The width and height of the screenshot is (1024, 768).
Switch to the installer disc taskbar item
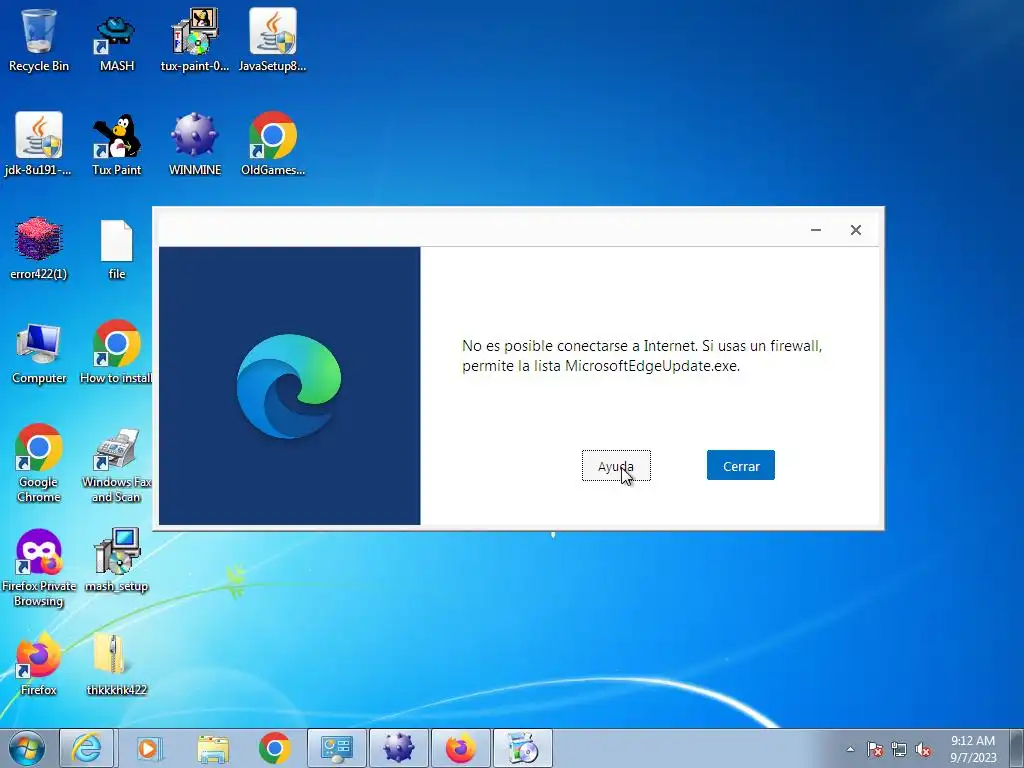(x=522, y=748)
